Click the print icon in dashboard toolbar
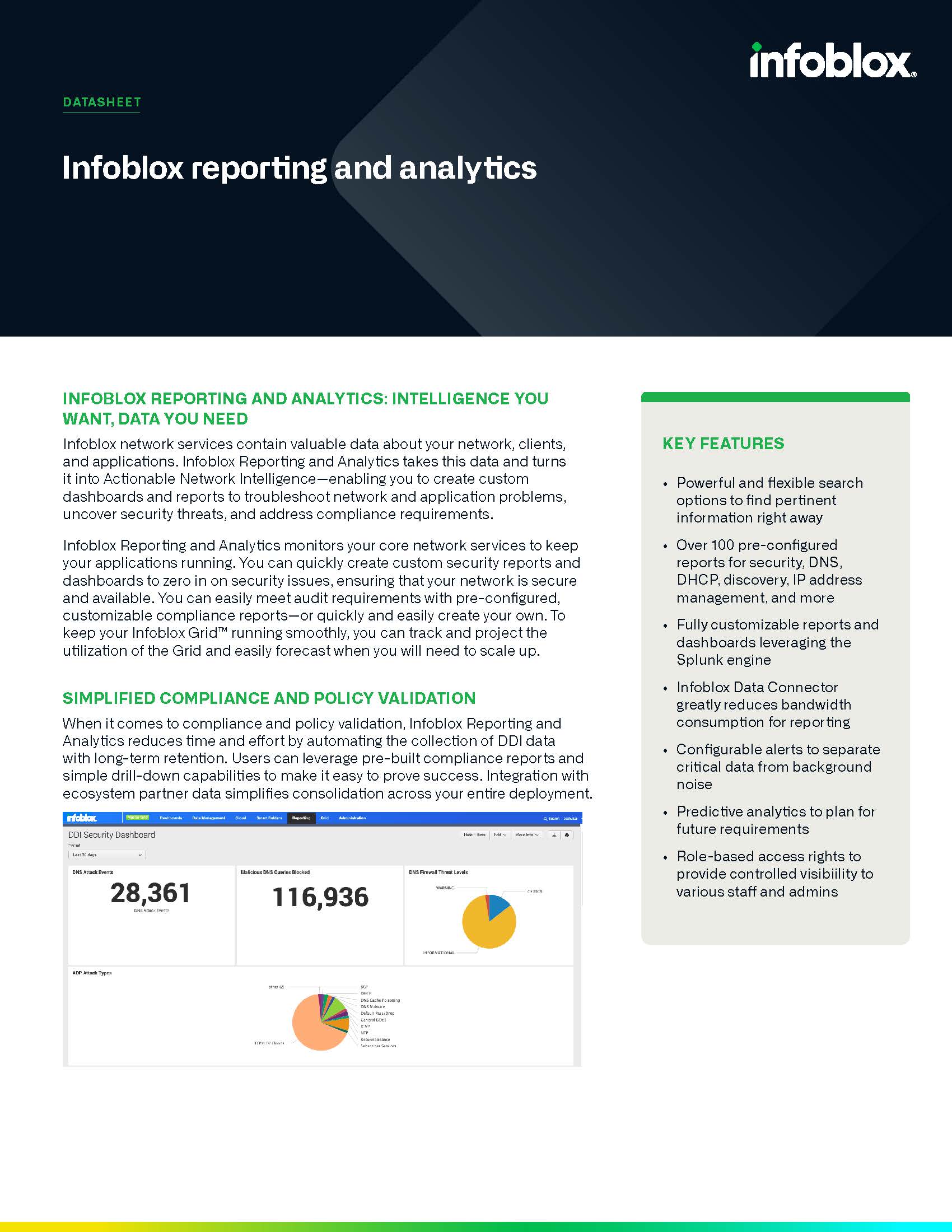The height and width of the screenshot is (1232, 952). coord(567,835)
